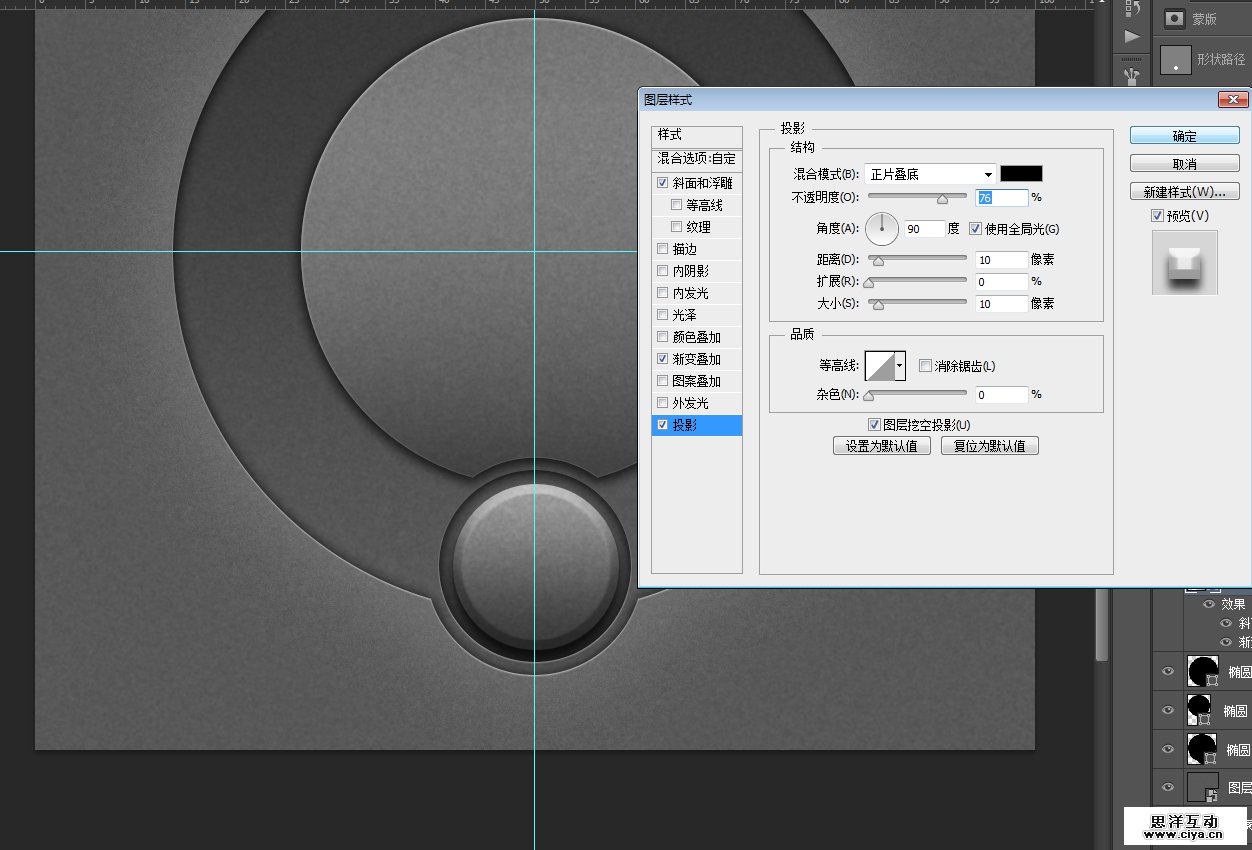Click the shape path (形状路径) thumbnail icon

tap(1175, 60)
